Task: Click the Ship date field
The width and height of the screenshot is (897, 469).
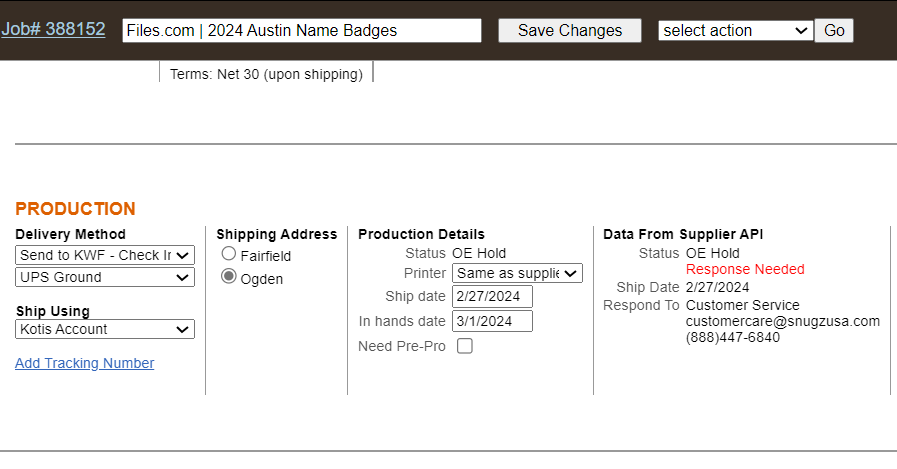Action: (x=492, y=297)
